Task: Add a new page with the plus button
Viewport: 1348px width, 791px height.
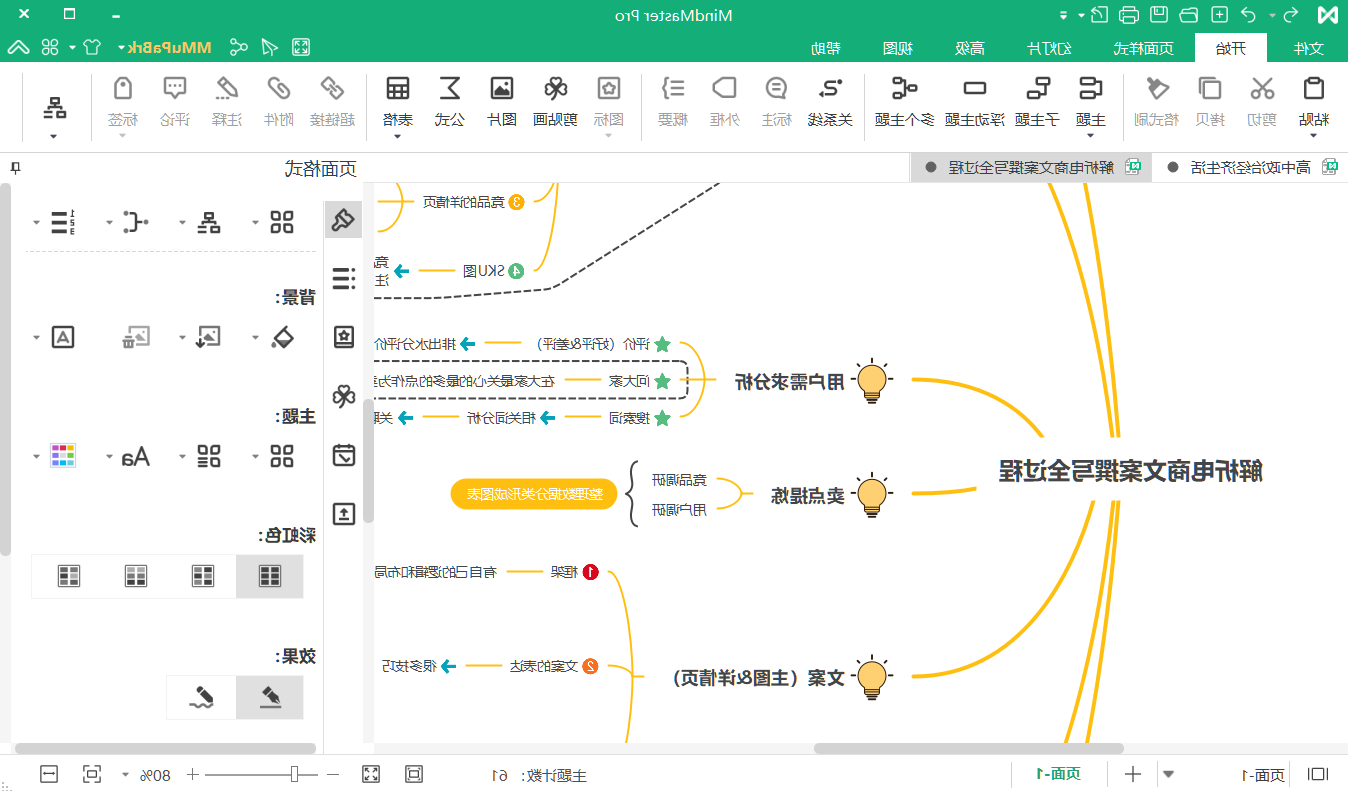Action: click(x=1133, y=774)
